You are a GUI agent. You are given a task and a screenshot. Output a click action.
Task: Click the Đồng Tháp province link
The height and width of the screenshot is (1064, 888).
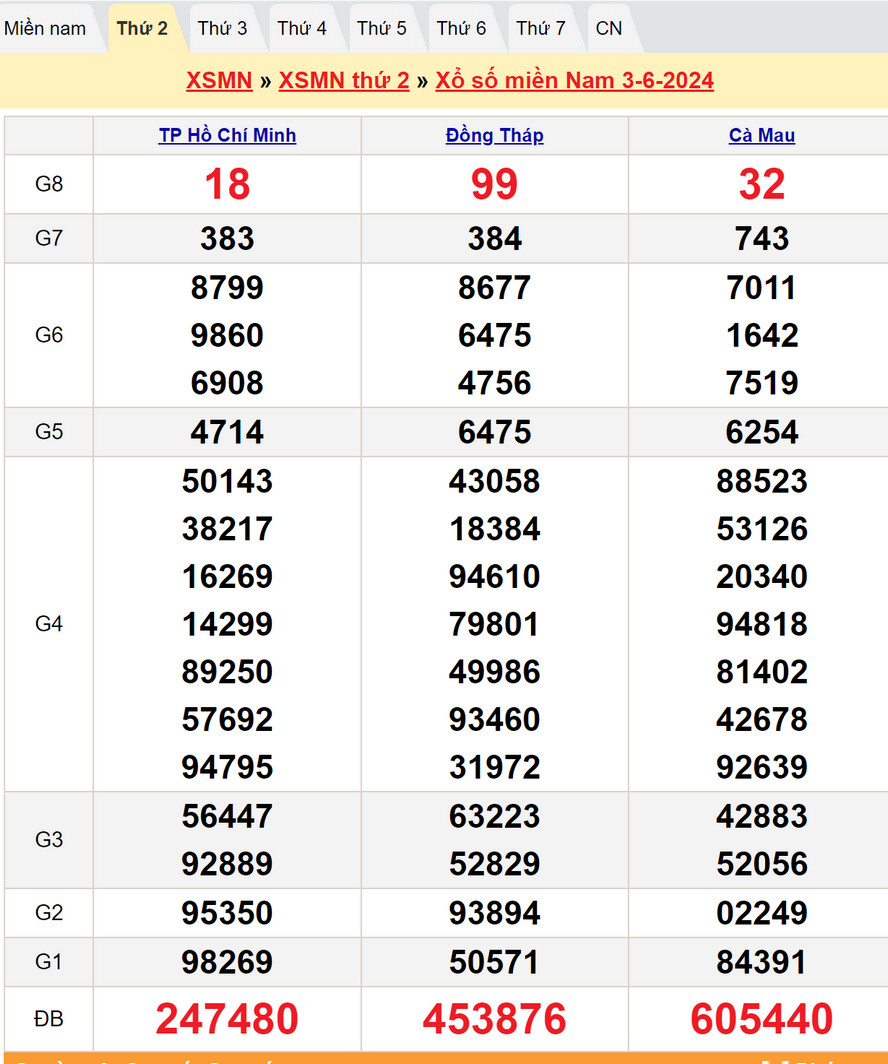(x=494, y=136)
